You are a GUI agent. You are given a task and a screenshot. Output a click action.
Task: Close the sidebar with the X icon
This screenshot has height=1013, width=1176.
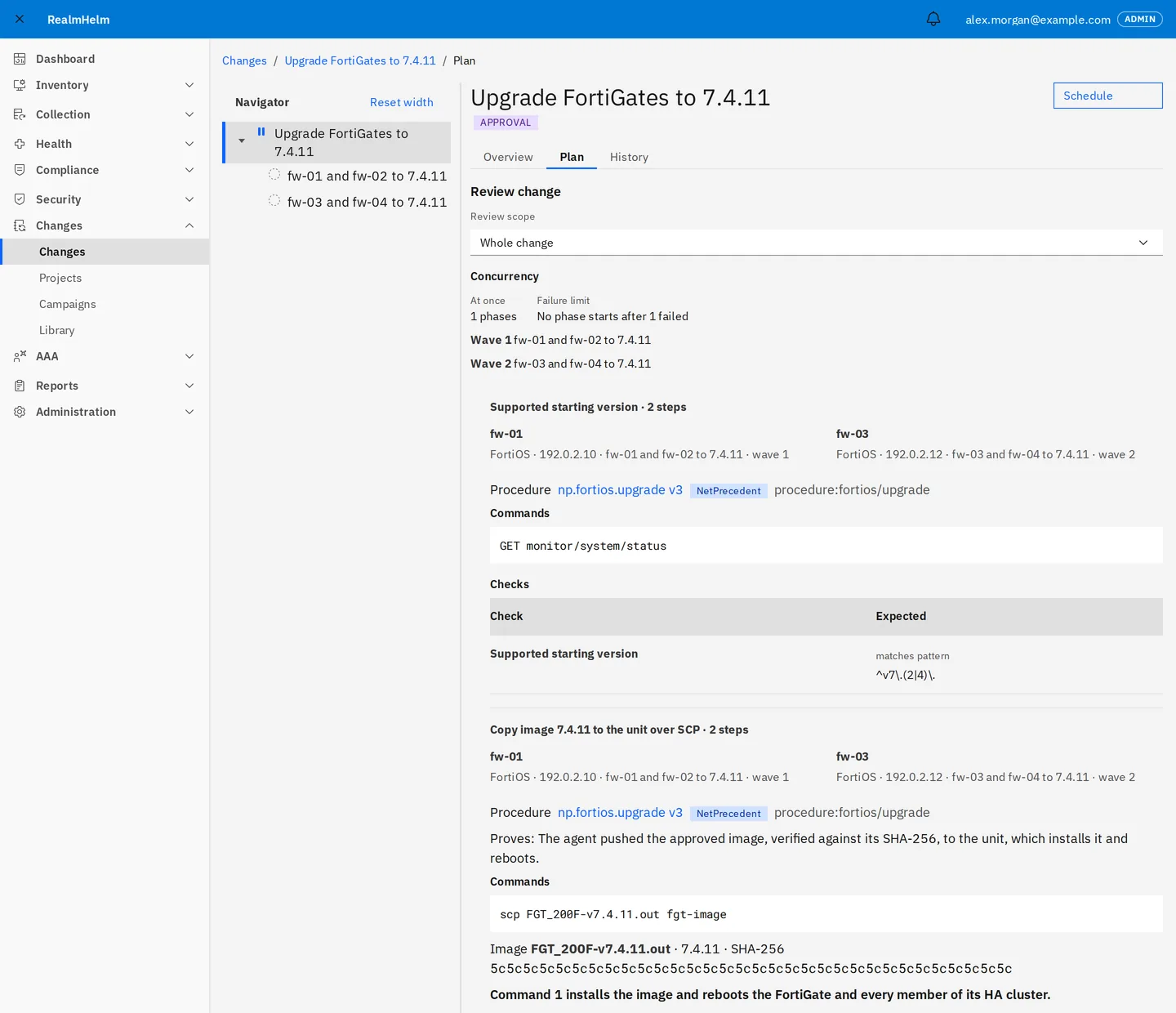pos(20,19)
